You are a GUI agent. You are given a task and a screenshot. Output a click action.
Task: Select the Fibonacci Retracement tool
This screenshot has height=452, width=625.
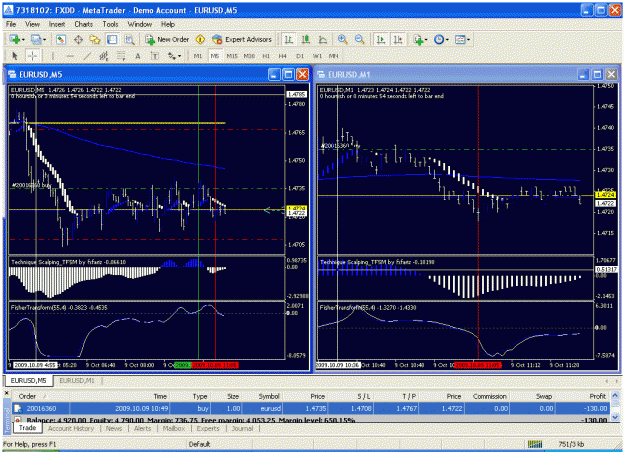coord(121,56)
